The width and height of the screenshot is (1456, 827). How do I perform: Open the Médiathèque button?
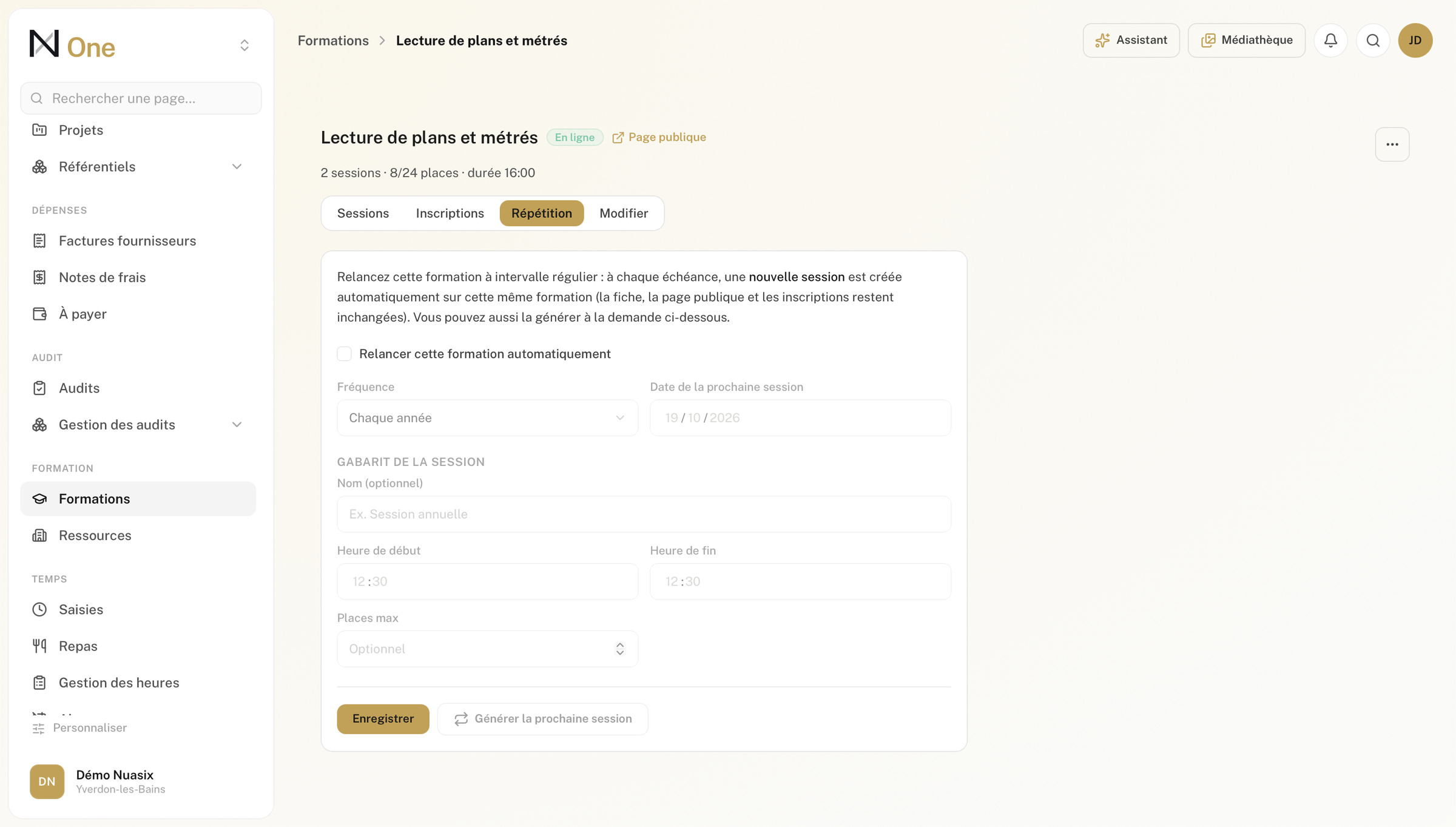pos(1246,40)
